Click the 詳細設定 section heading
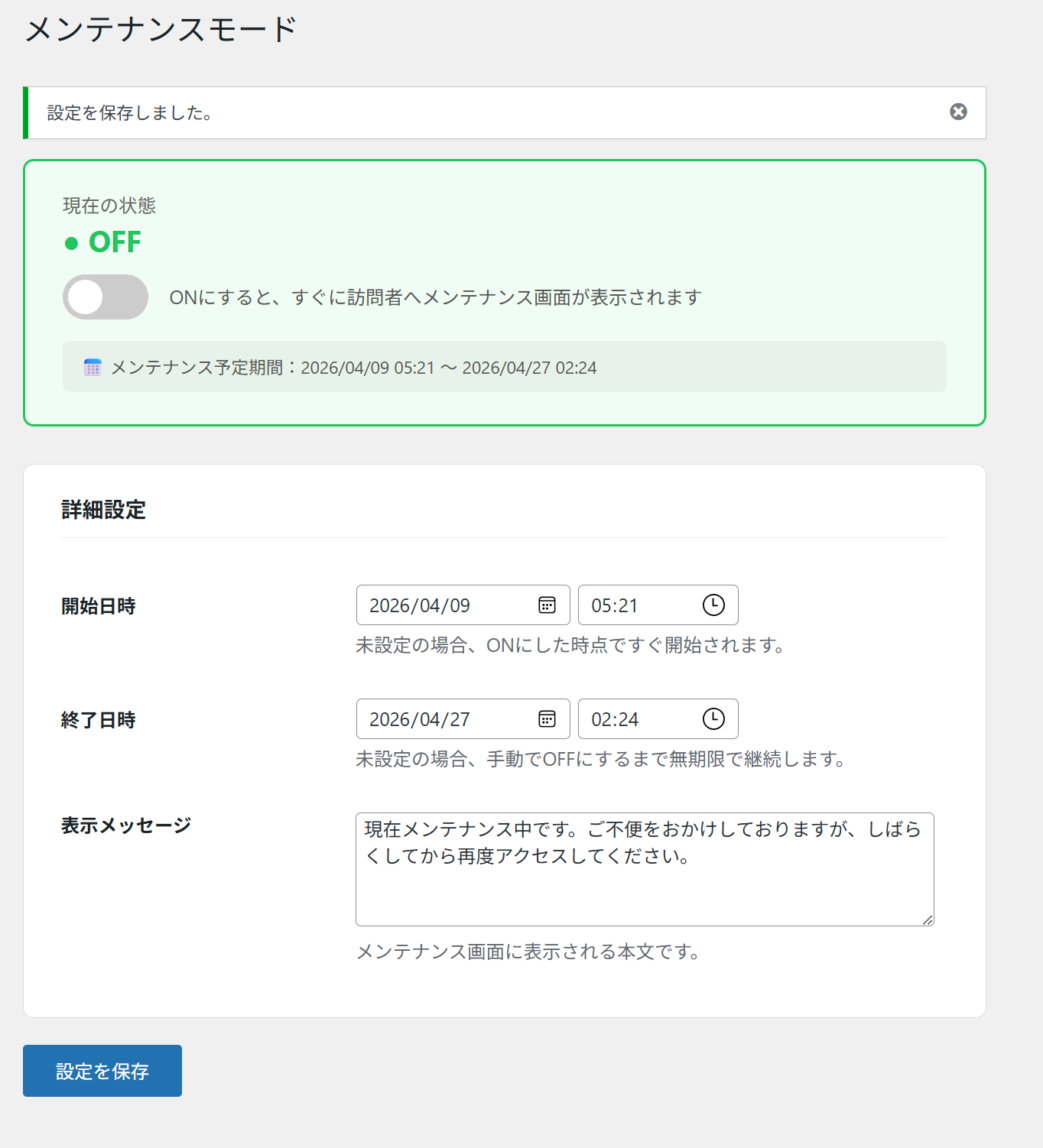Screen dimensions: 1043x1148 pos(104,510)
